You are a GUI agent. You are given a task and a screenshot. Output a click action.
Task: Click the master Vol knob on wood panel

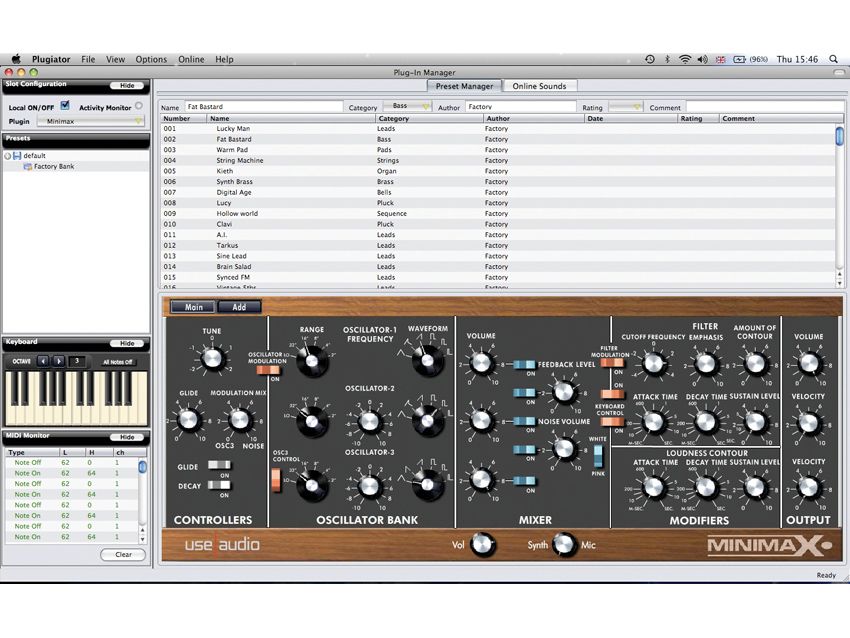click(482, 544)
